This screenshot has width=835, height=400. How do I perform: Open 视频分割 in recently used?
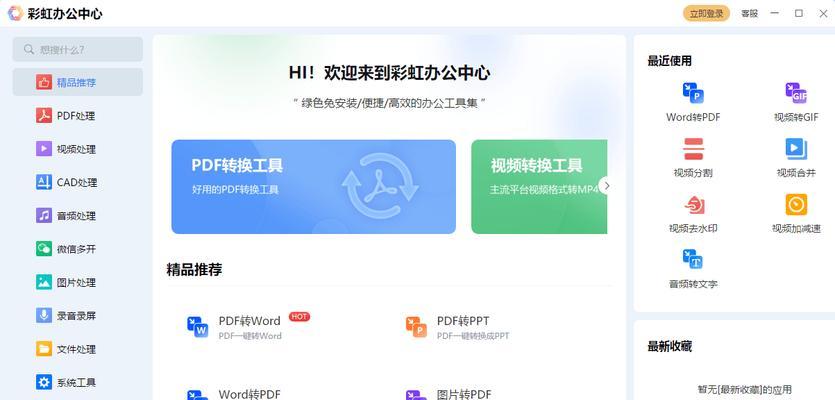(693, 158)
